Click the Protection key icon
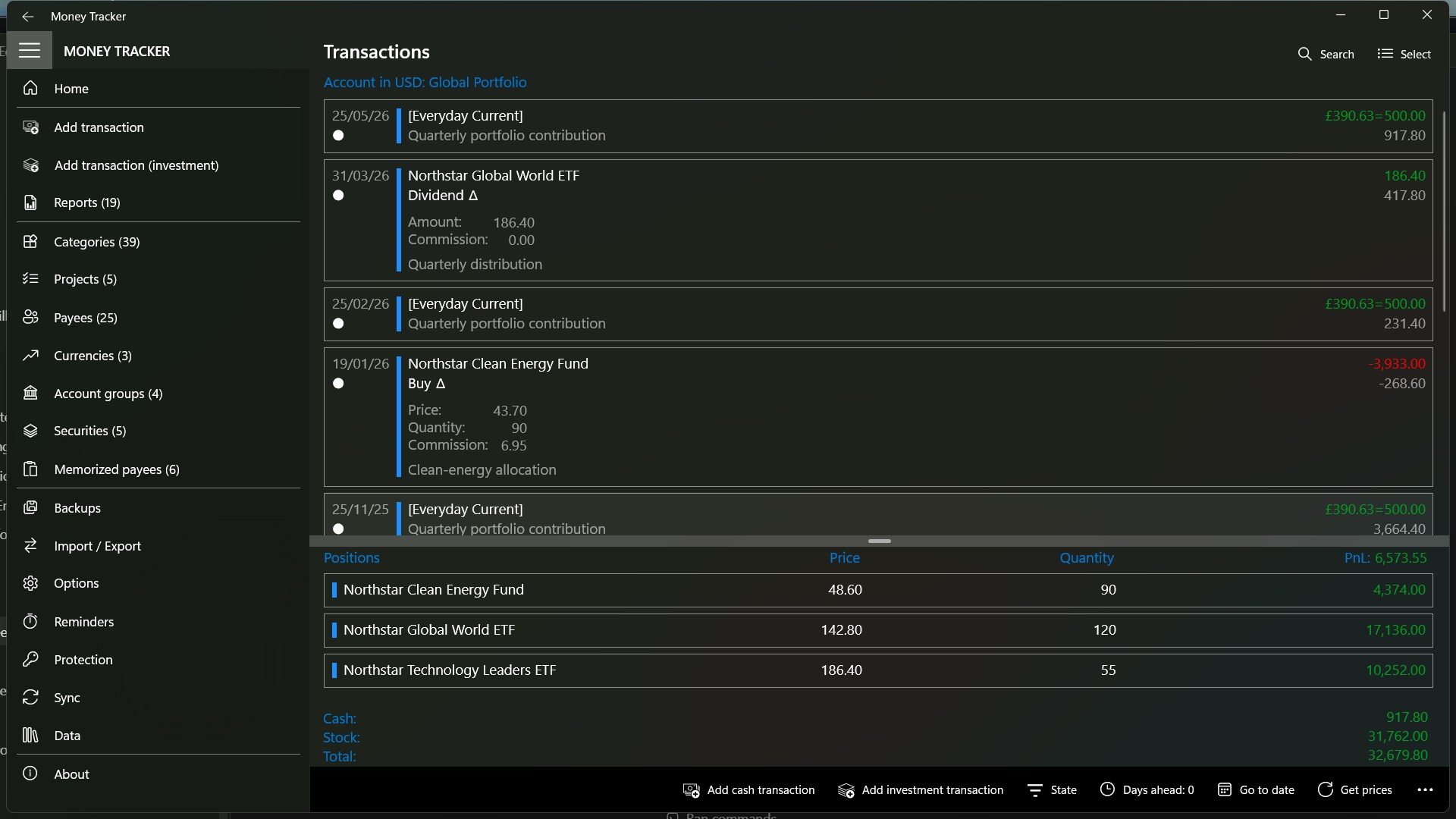 coord(30,659)
